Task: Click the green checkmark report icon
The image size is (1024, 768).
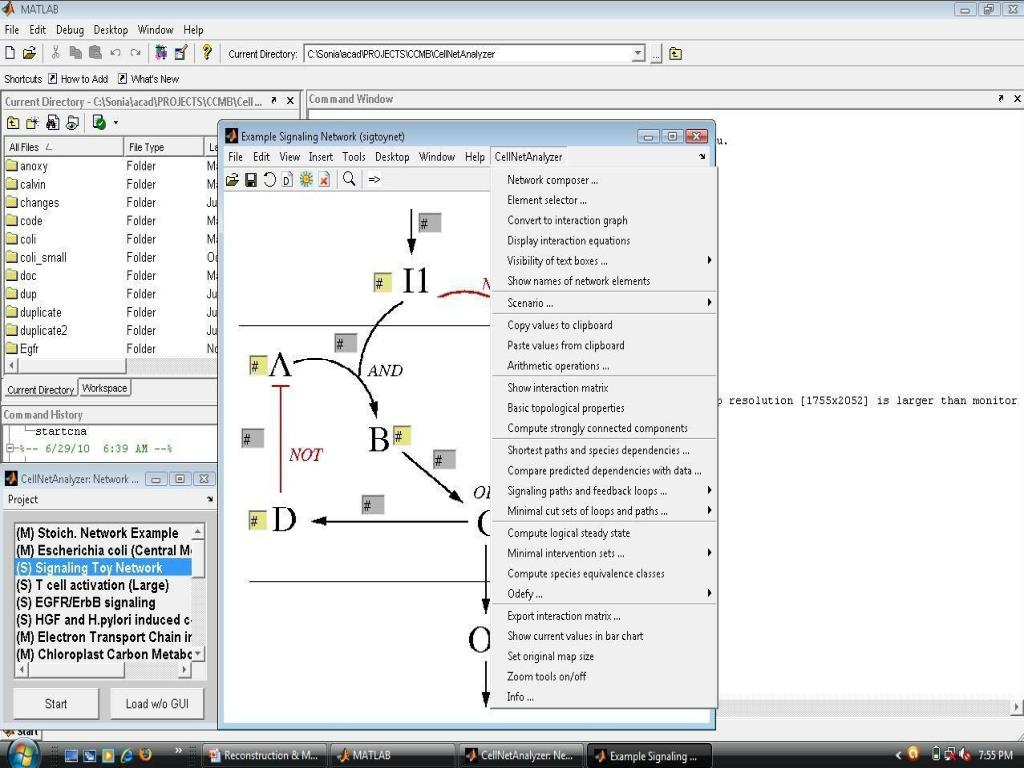Action: 99,122
